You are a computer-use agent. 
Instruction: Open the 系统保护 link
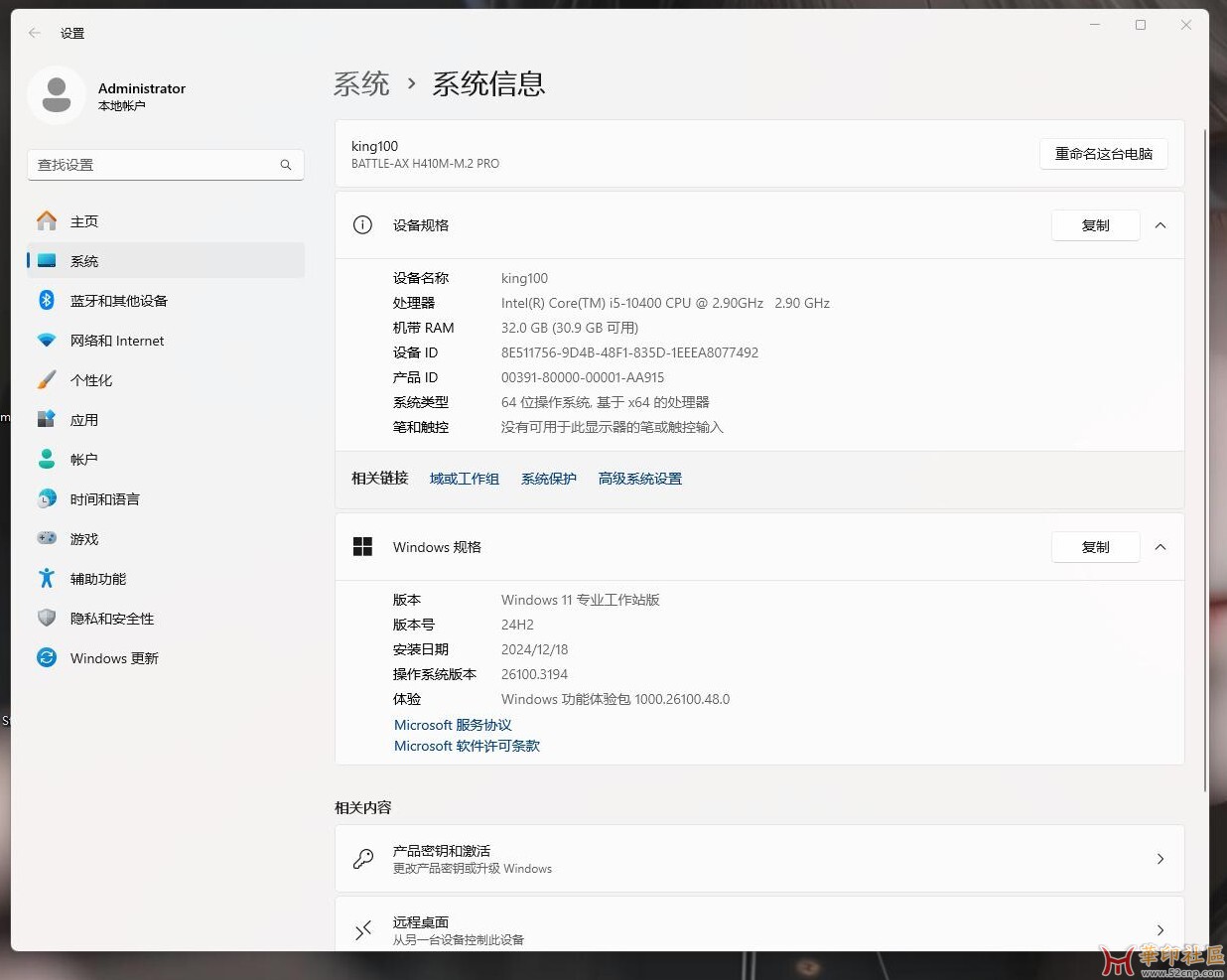pyautogui.click(x=549, y=479)
